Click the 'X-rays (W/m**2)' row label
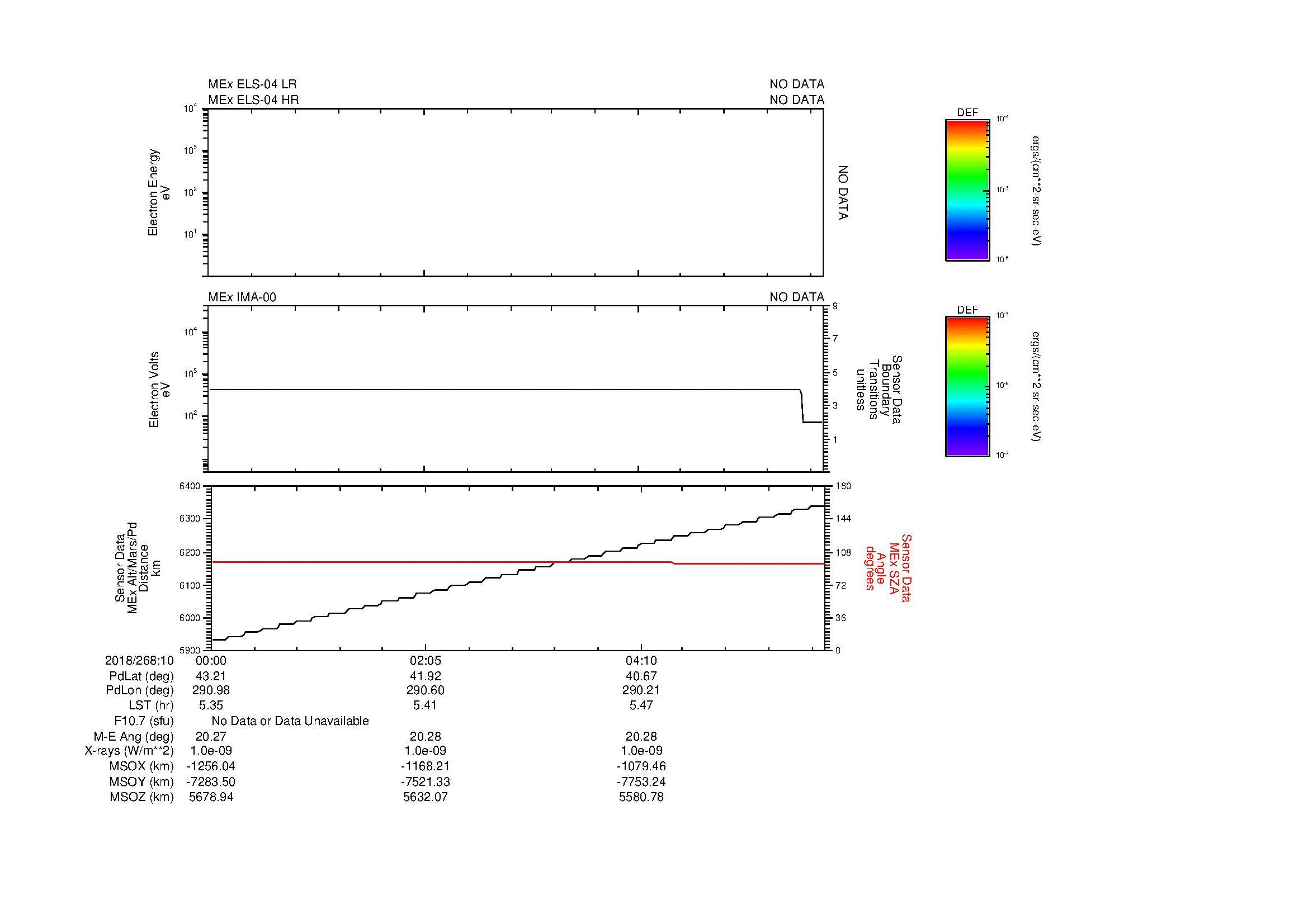1308x924 pixels. (x=129, y=751)
